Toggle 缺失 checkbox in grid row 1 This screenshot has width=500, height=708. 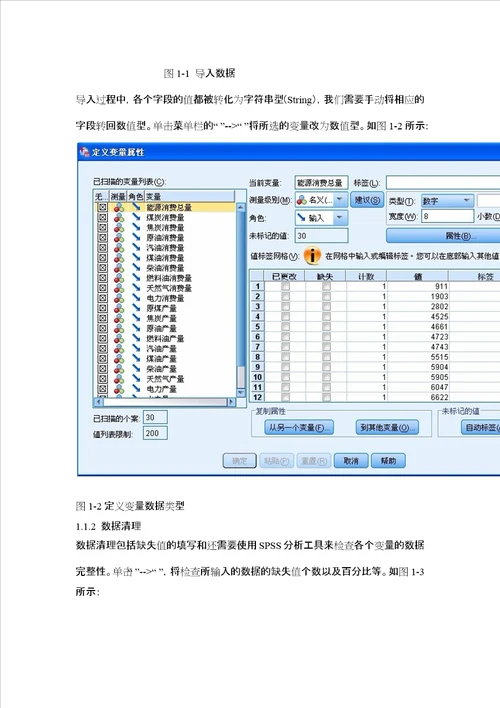[326, 286]
